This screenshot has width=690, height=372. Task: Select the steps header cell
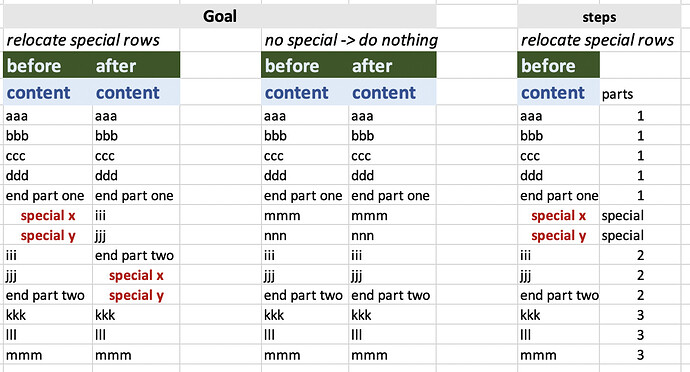coord(599,17)
